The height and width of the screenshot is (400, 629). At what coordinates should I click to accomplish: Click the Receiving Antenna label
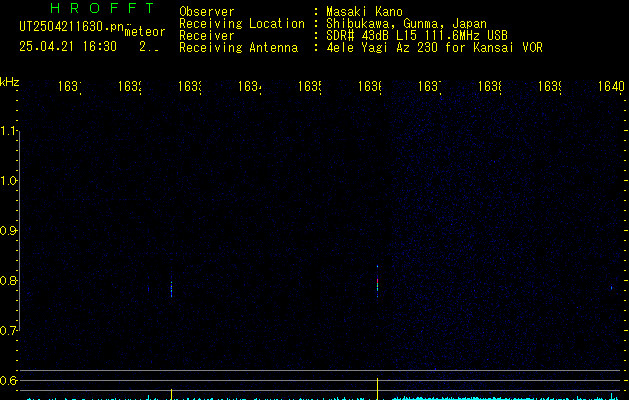tap(238, 48)
